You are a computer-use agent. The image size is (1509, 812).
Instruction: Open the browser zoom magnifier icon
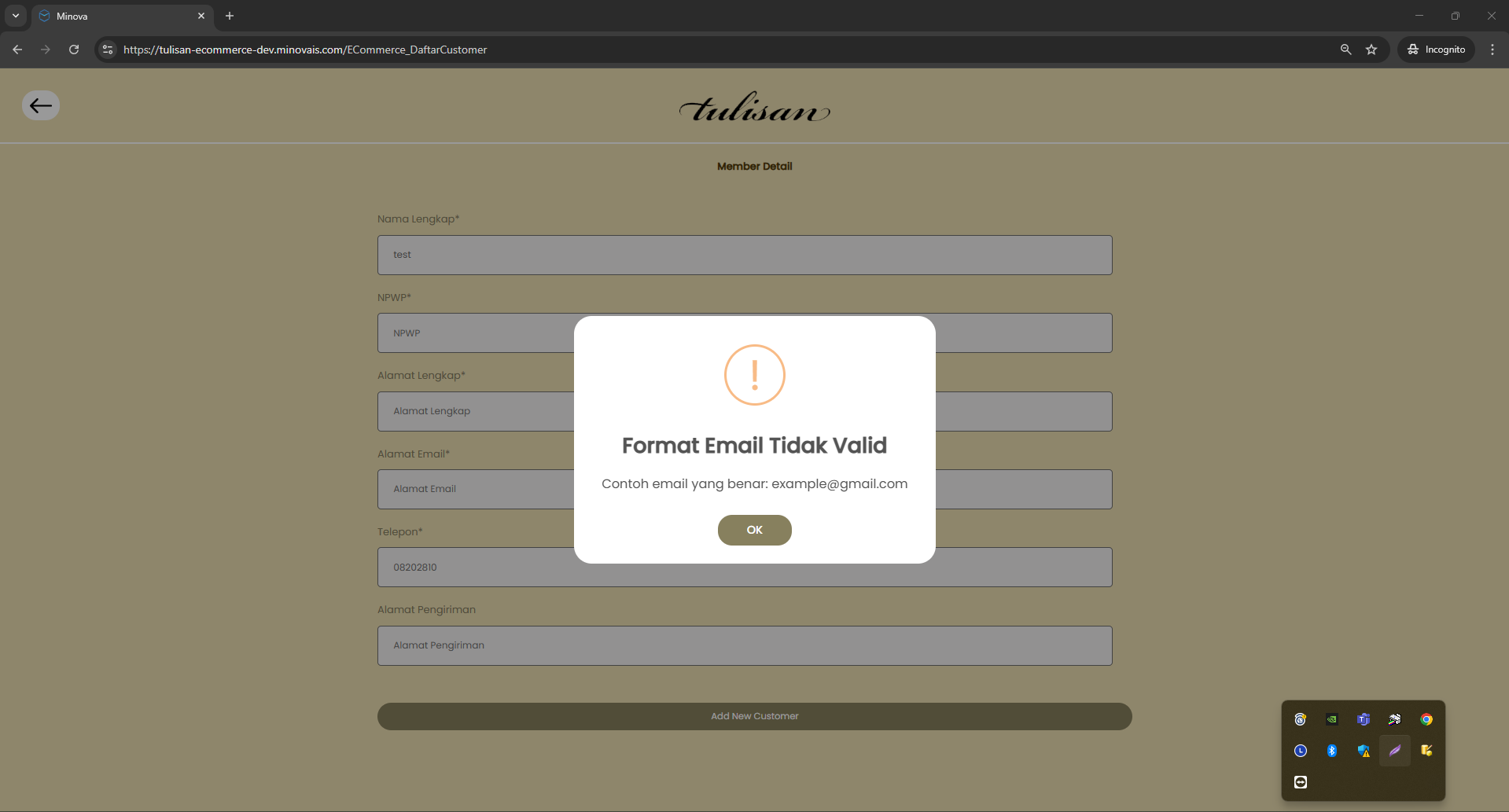point(1346,50)
